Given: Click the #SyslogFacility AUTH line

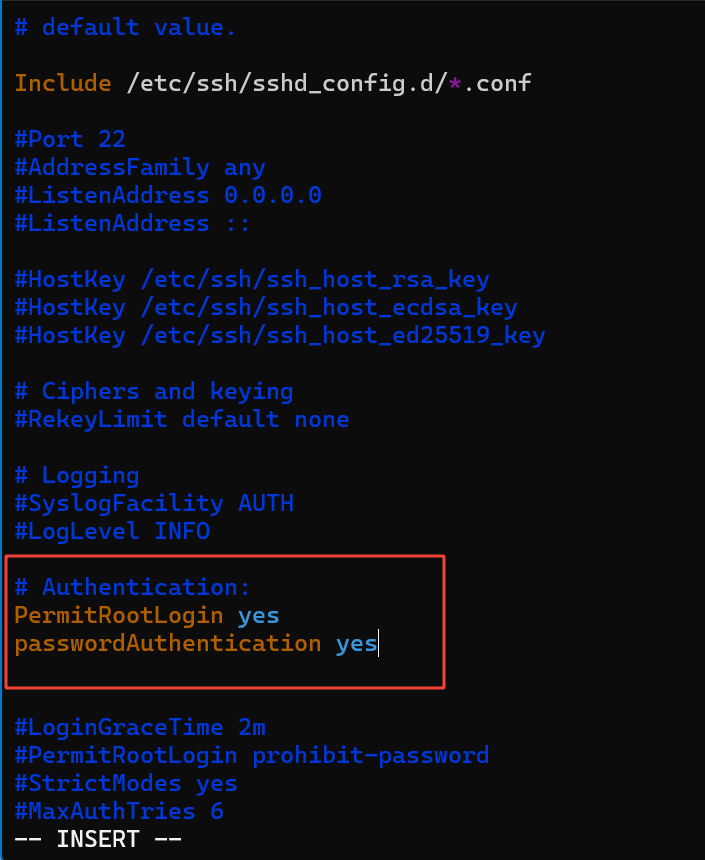Looking at the screenshot, I should (153, 503).
